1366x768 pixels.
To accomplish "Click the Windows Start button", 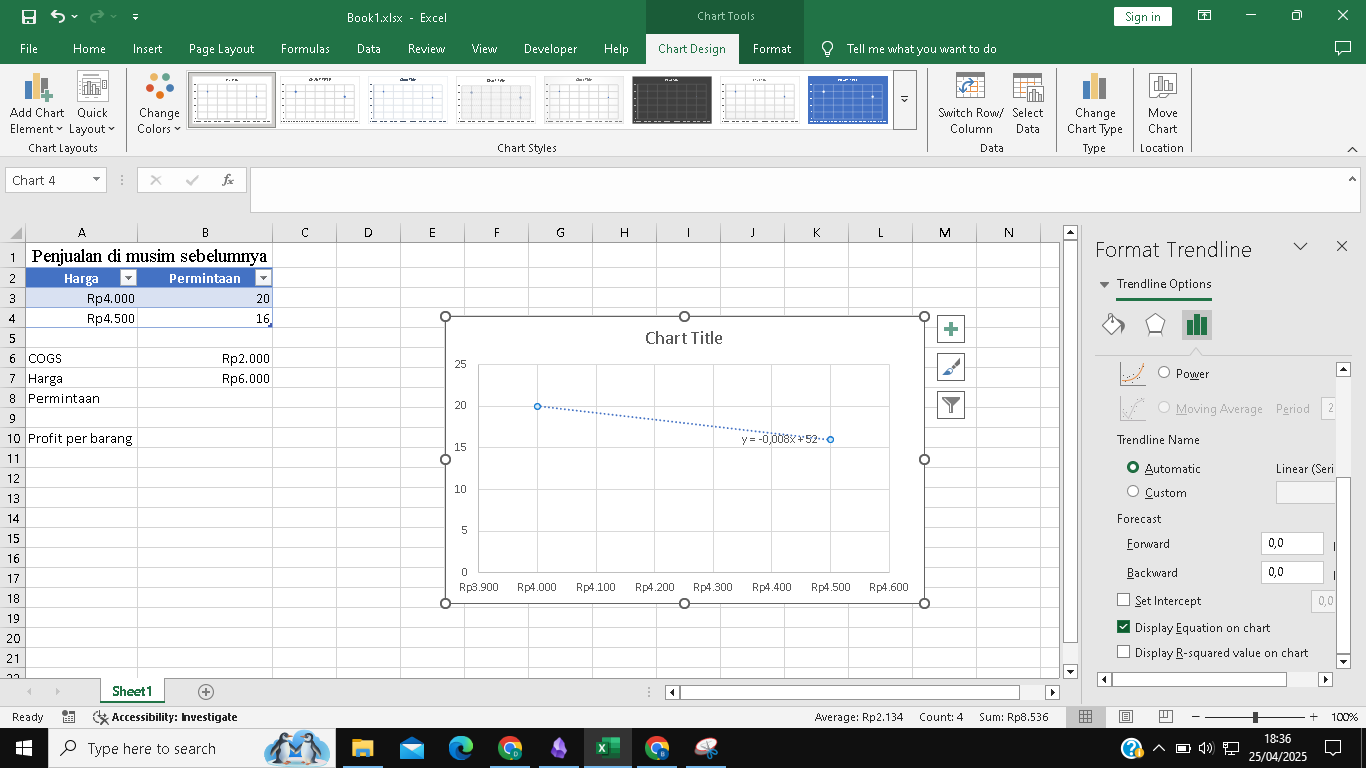I will [x=23, y=748].
